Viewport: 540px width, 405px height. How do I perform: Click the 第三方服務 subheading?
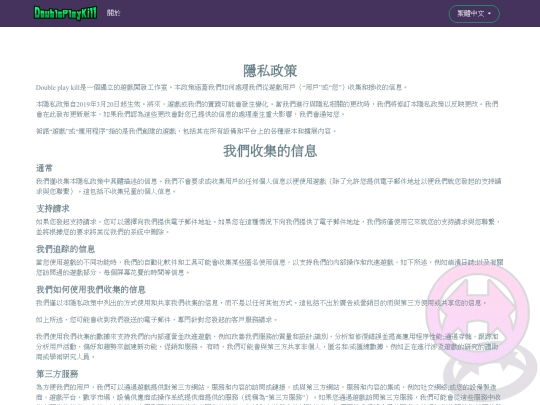[57, 374]
